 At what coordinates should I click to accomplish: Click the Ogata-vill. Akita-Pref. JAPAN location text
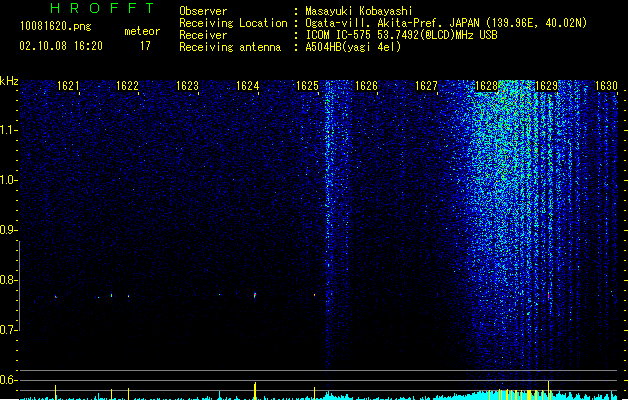pyautogui.click(x=392, y=23)
